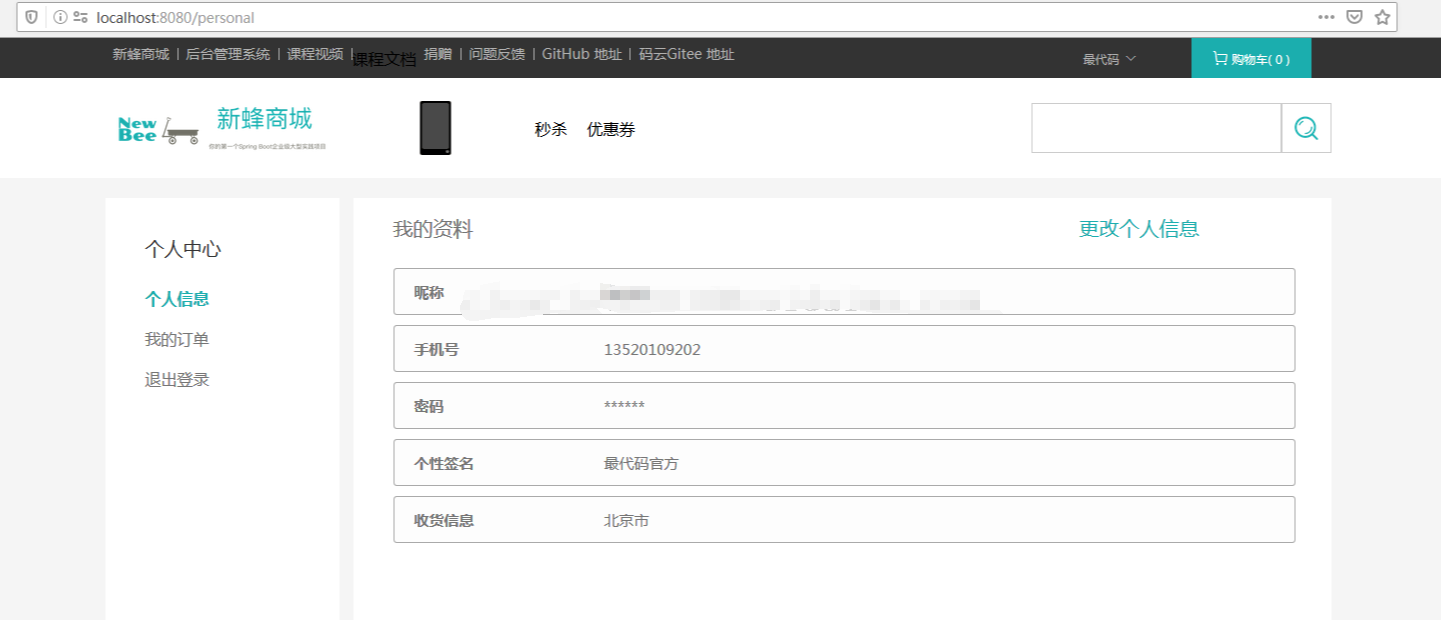The image size is (1441, 620).
Task: Go to 后台管理系统 link
Action: point(228,54)
